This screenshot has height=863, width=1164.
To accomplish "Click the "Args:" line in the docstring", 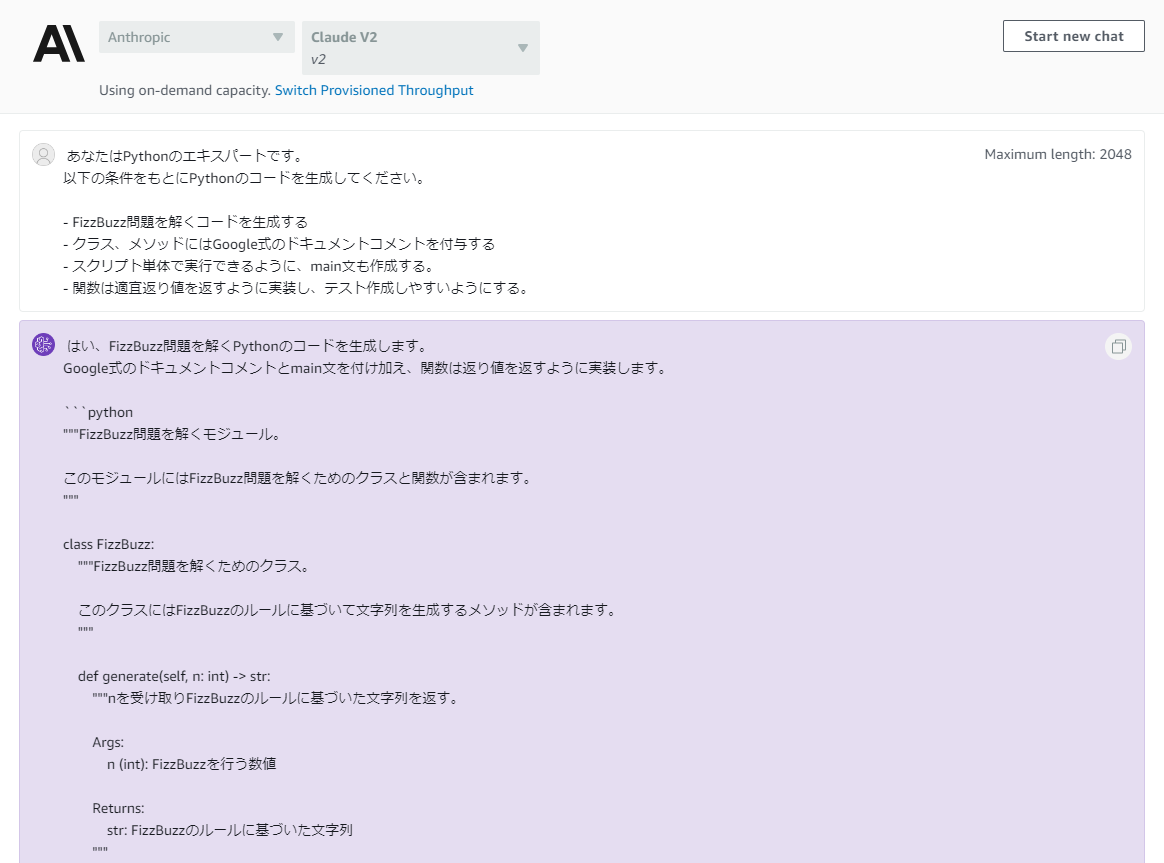I will coord(108,743).
